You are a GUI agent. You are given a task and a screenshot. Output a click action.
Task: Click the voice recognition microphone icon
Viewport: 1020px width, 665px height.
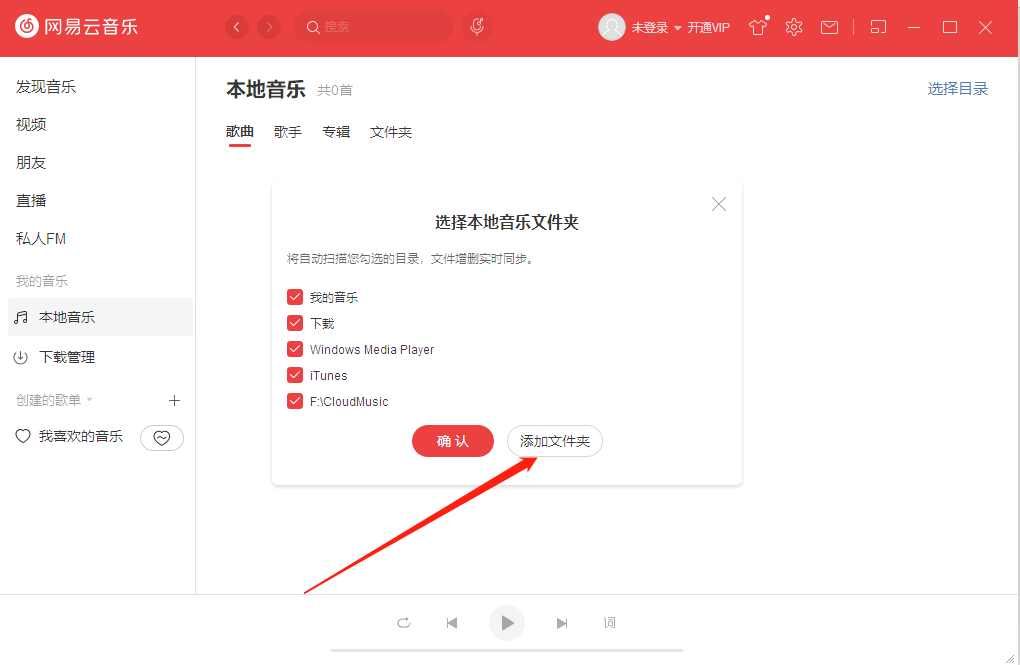[x=477, y=27]
